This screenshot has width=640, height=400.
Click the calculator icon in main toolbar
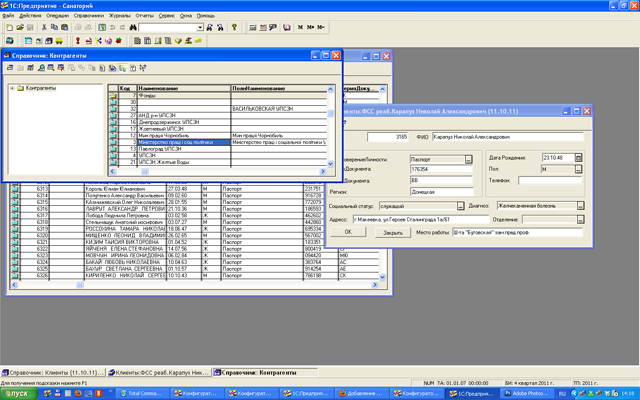coord(253,27)
